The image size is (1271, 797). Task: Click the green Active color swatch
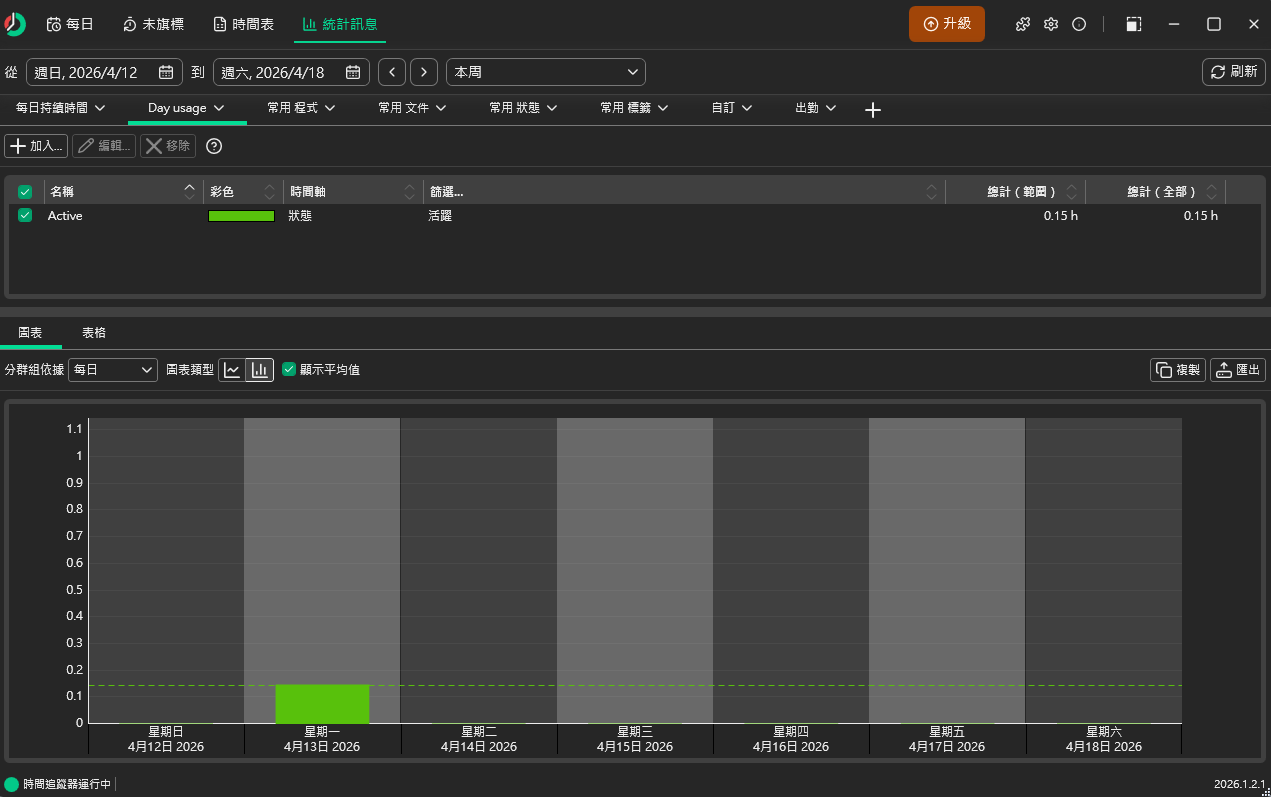tap(241, 216)
